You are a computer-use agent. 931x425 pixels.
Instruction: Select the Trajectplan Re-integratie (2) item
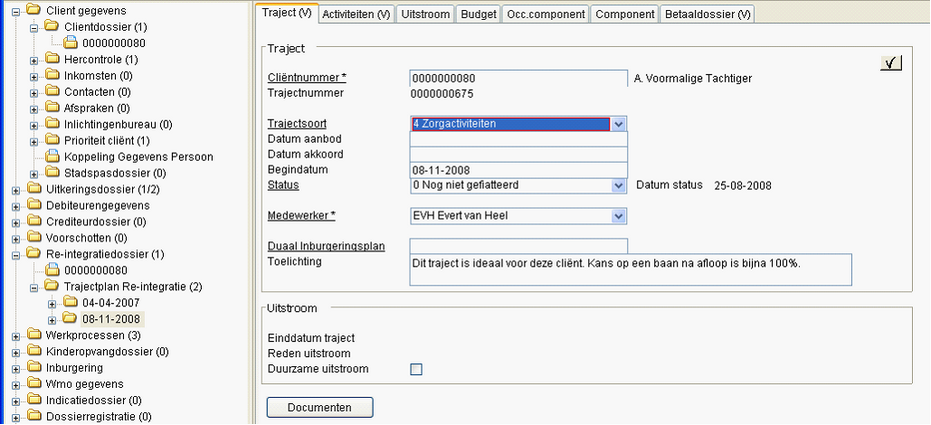(133, 287)
